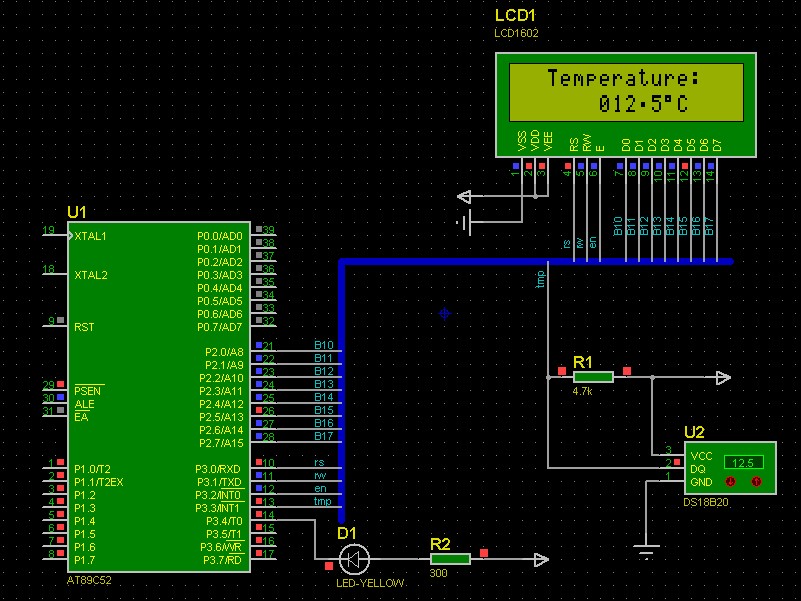Click the VCC pin label on U2
The image size is (801, 601).
[x=701, y=456]
